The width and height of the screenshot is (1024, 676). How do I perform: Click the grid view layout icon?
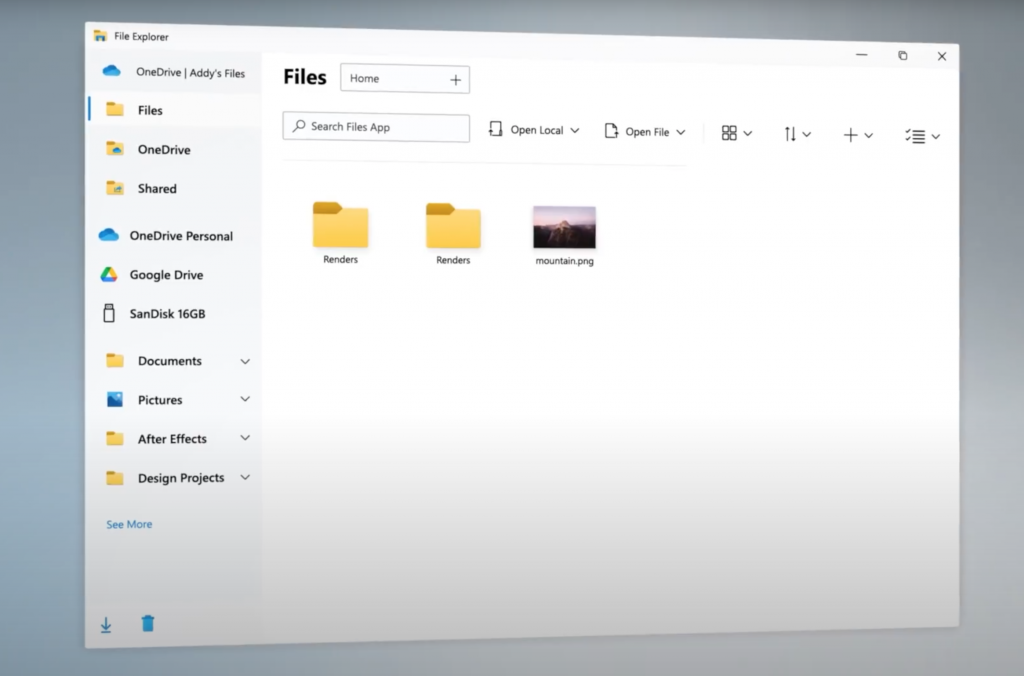[729, 133]
